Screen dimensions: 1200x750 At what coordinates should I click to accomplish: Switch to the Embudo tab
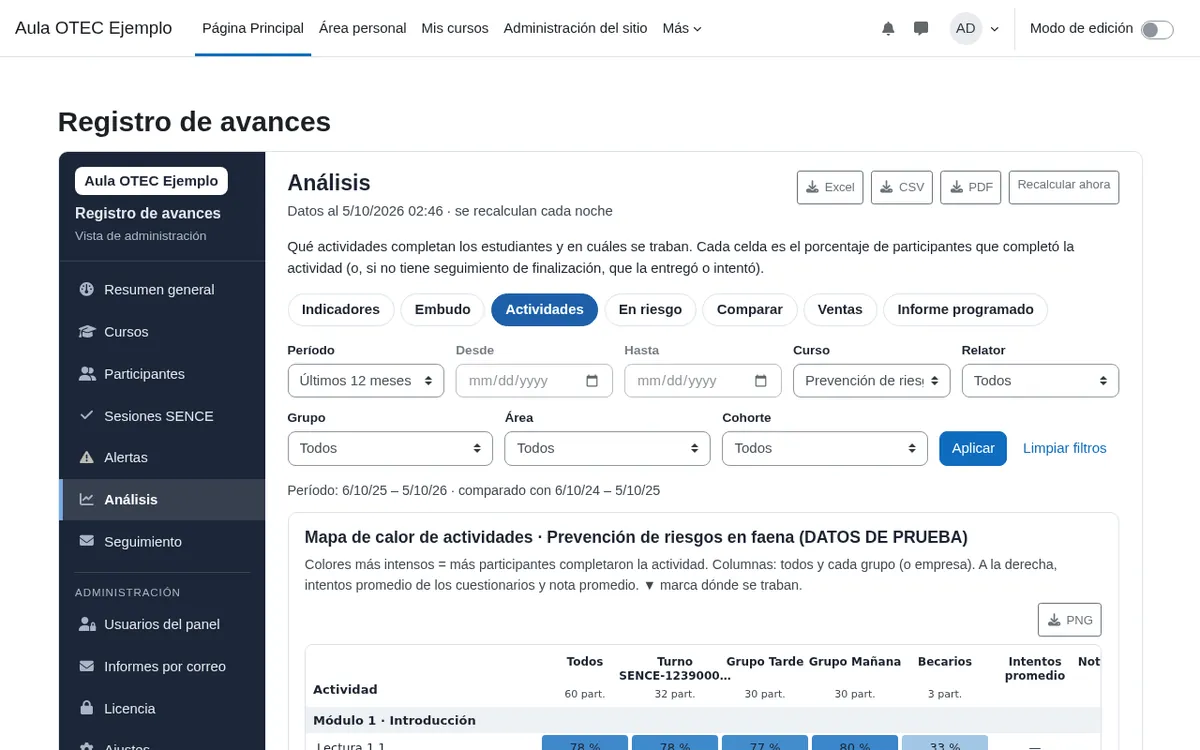[443, 310]
